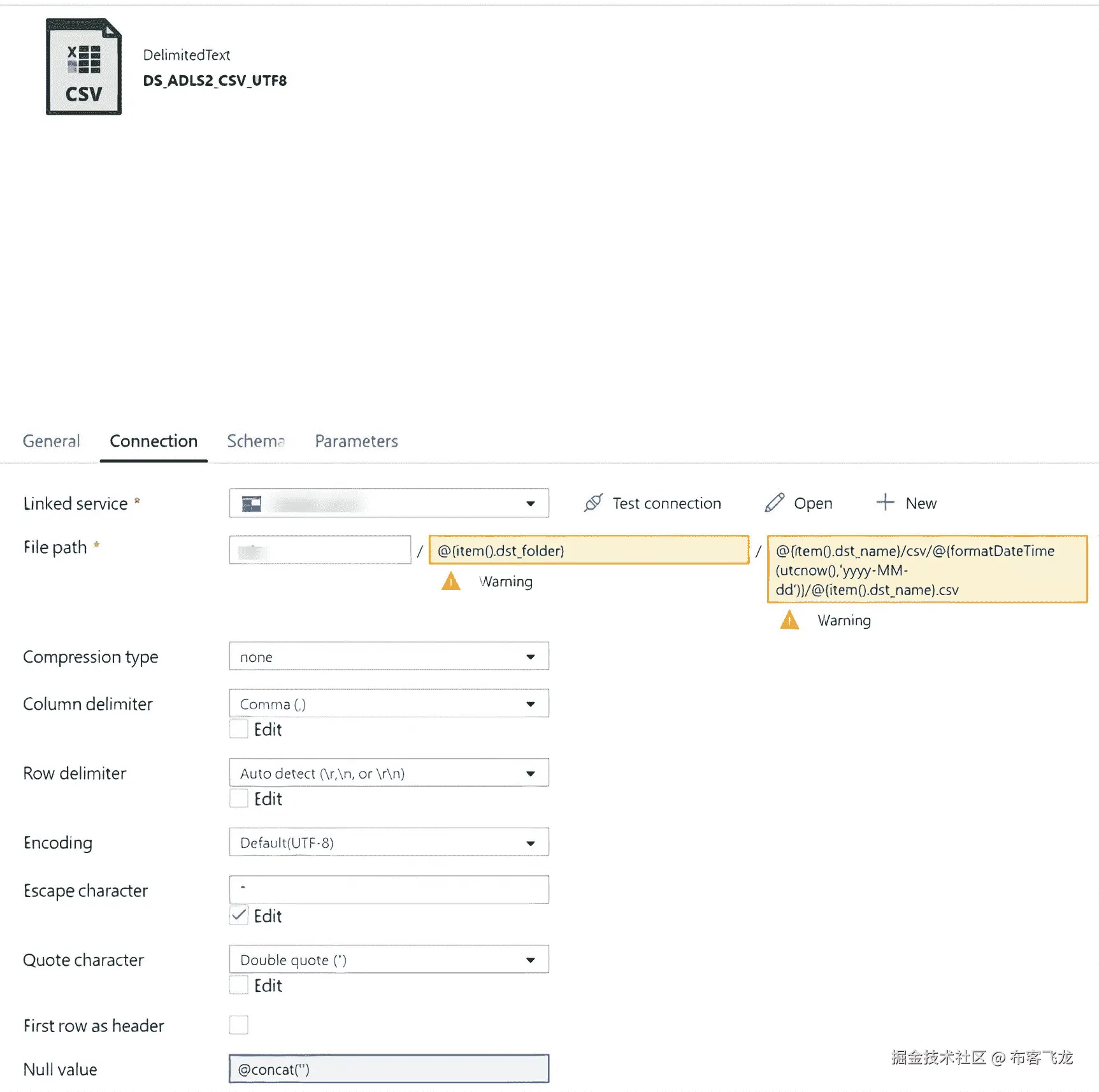Switch to the General tab

pos(52,441)
